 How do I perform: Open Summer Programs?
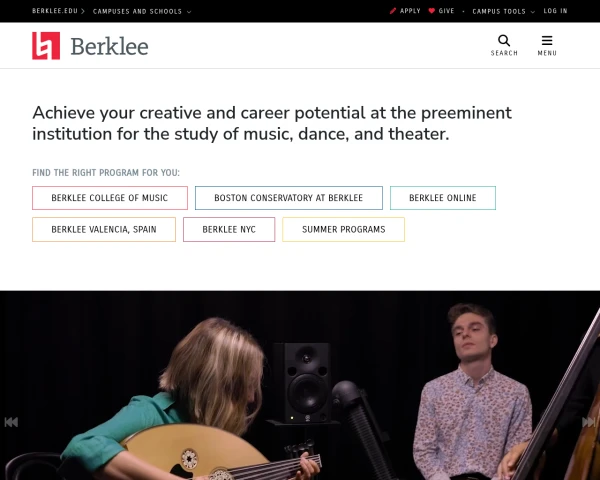pos(343,229)
